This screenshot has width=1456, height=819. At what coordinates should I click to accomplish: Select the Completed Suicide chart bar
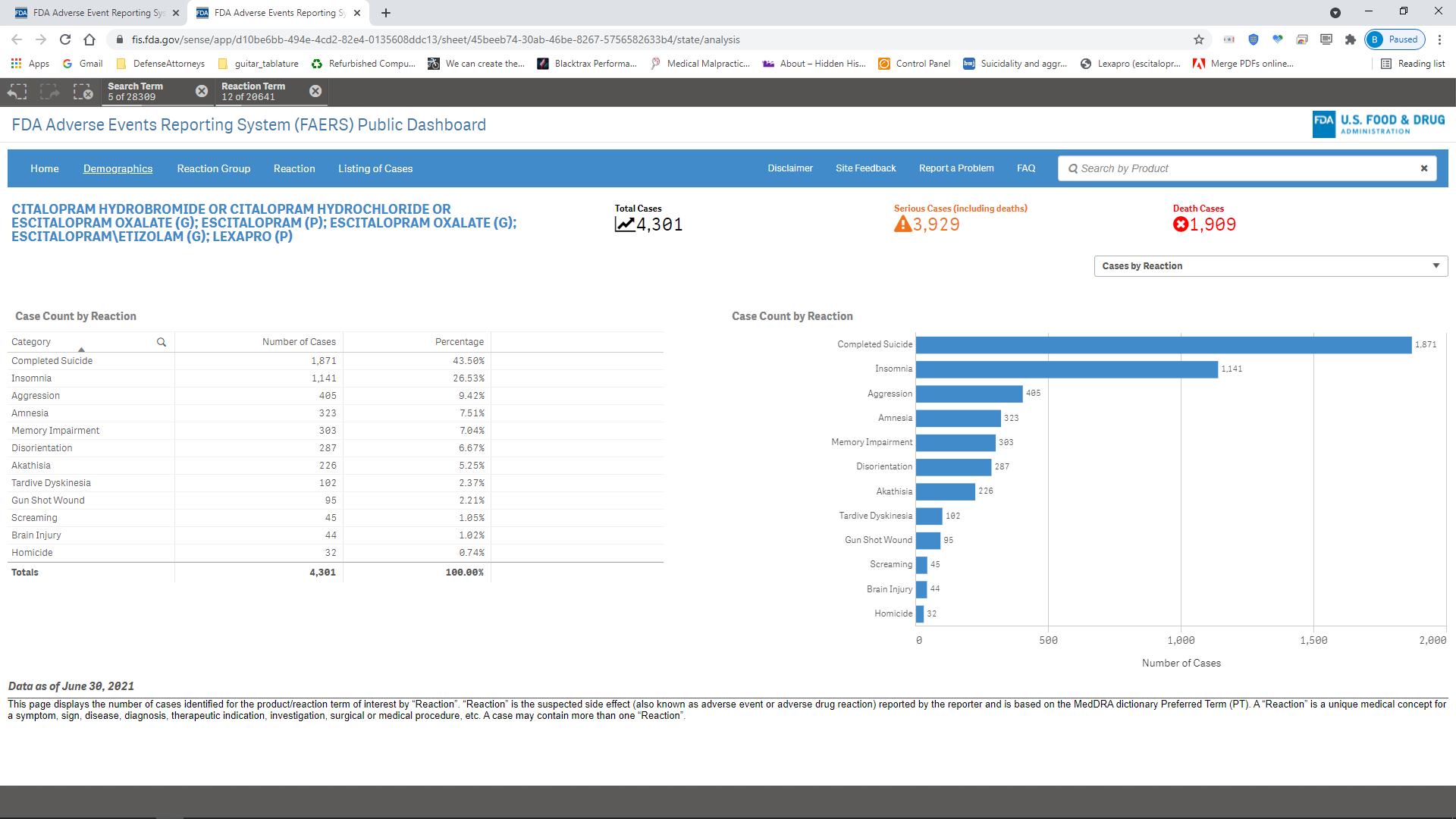pos(1163,345)
